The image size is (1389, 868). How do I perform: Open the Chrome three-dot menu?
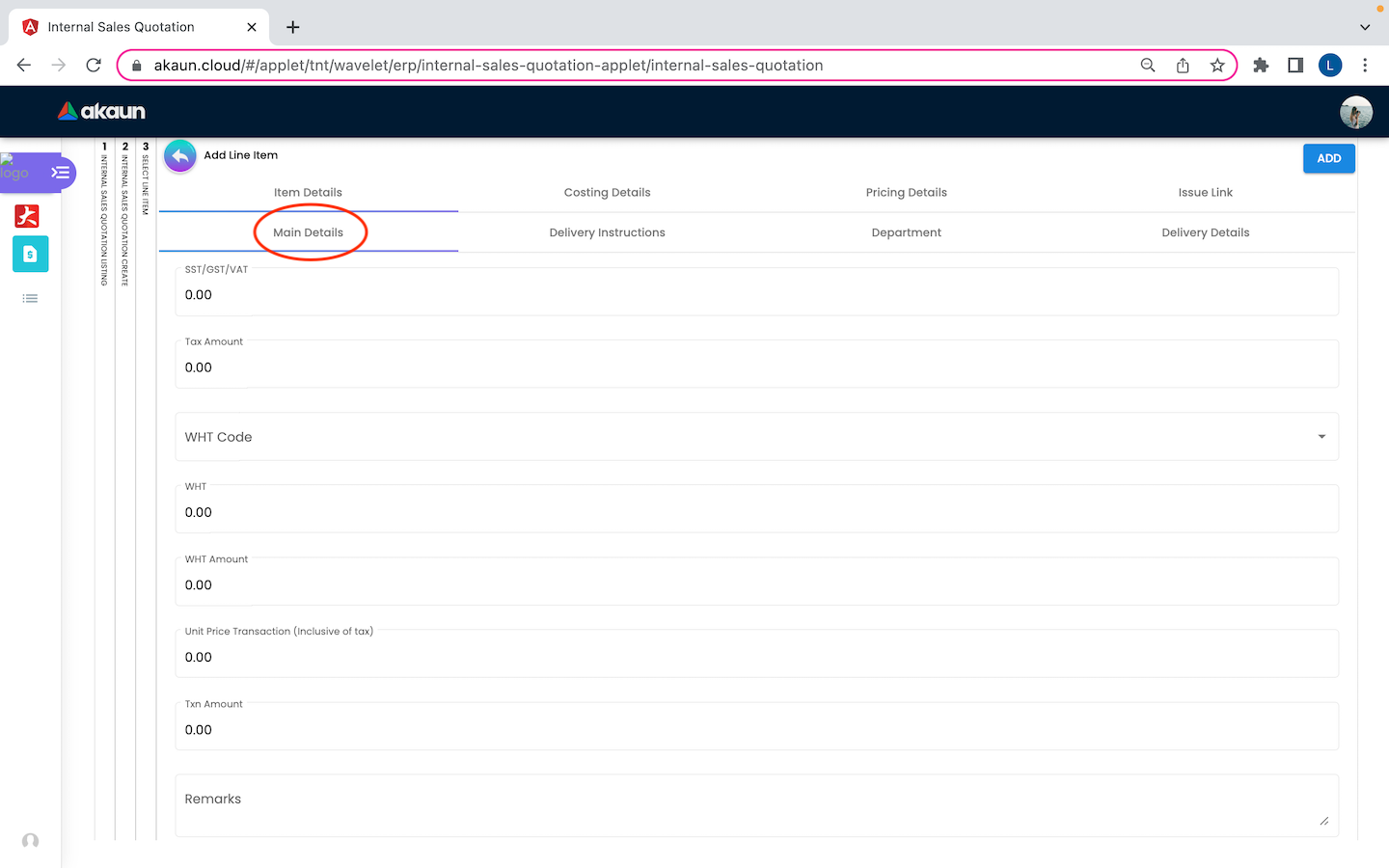pyautogui.click(x=1365, y=65)
